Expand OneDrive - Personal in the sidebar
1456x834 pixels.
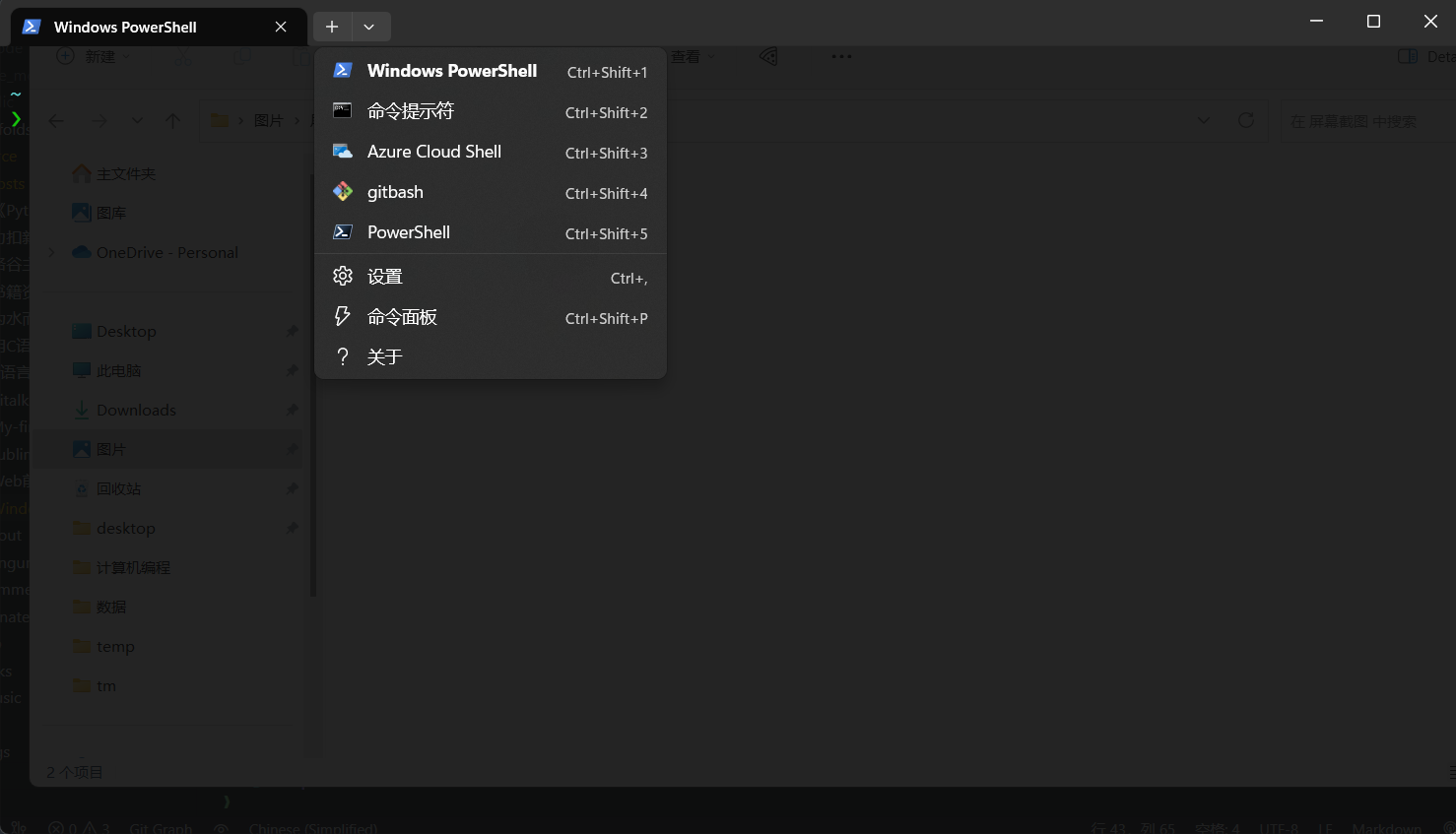point(51,252)
